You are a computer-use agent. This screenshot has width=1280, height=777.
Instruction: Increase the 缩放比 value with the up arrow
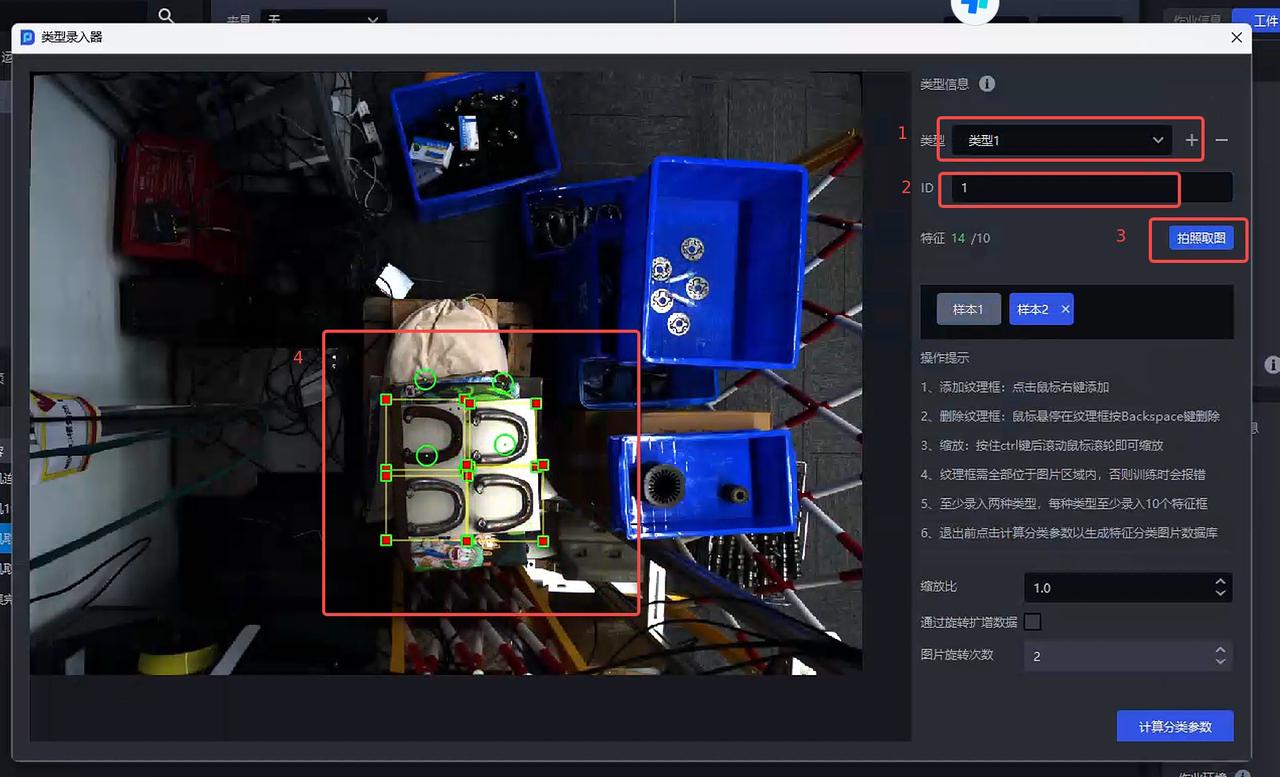click(x=1220, y=581)
